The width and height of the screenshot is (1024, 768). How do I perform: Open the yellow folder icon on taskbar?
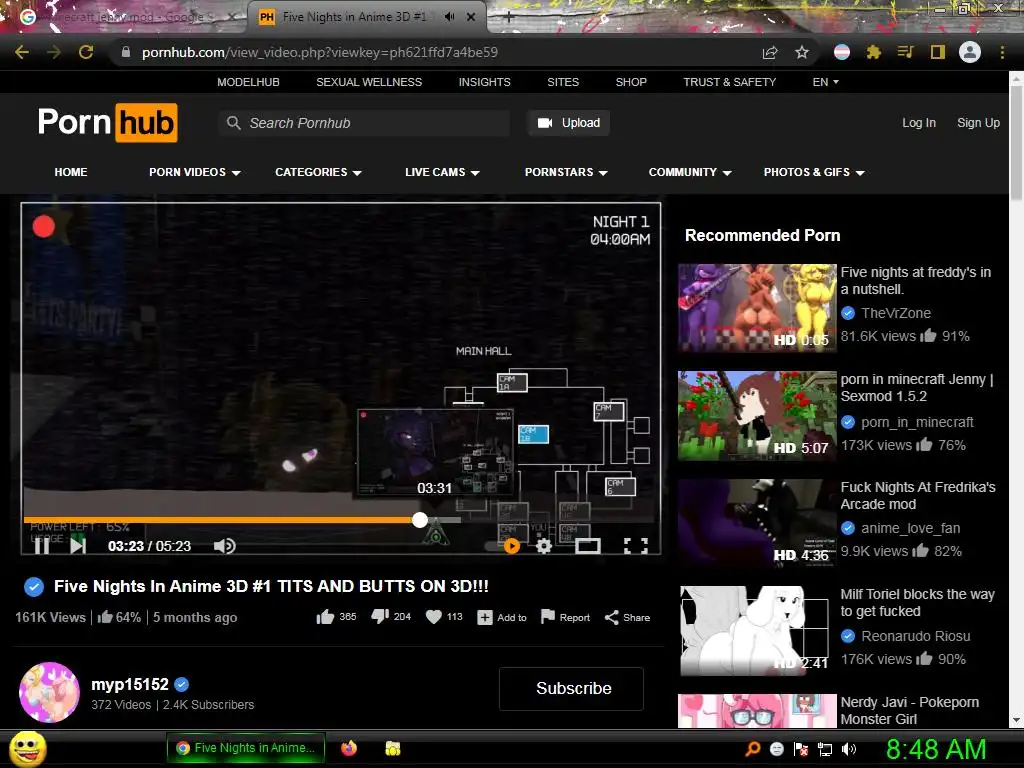392,748
